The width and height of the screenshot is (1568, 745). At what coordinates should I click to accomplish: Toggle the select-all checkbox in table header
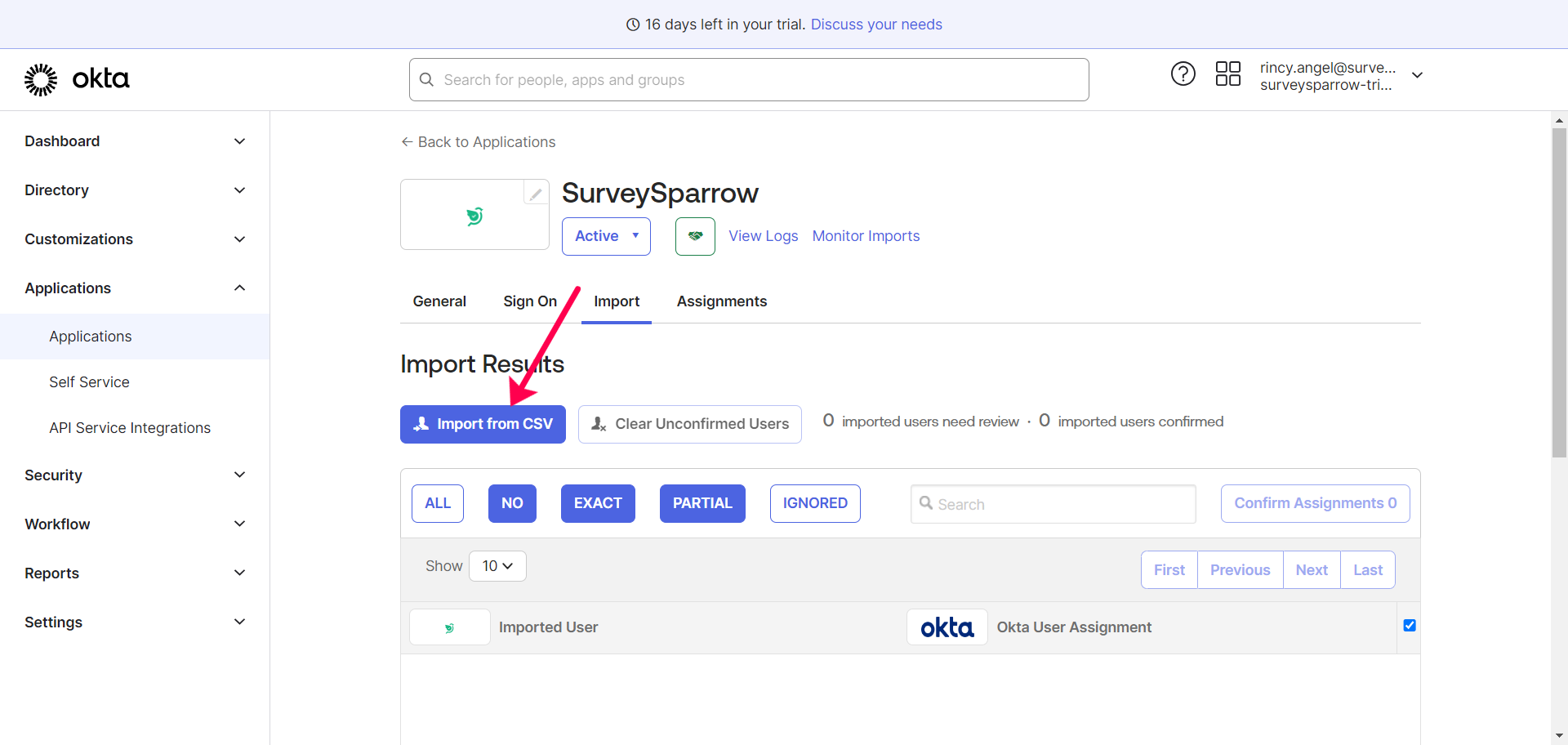1409,626
